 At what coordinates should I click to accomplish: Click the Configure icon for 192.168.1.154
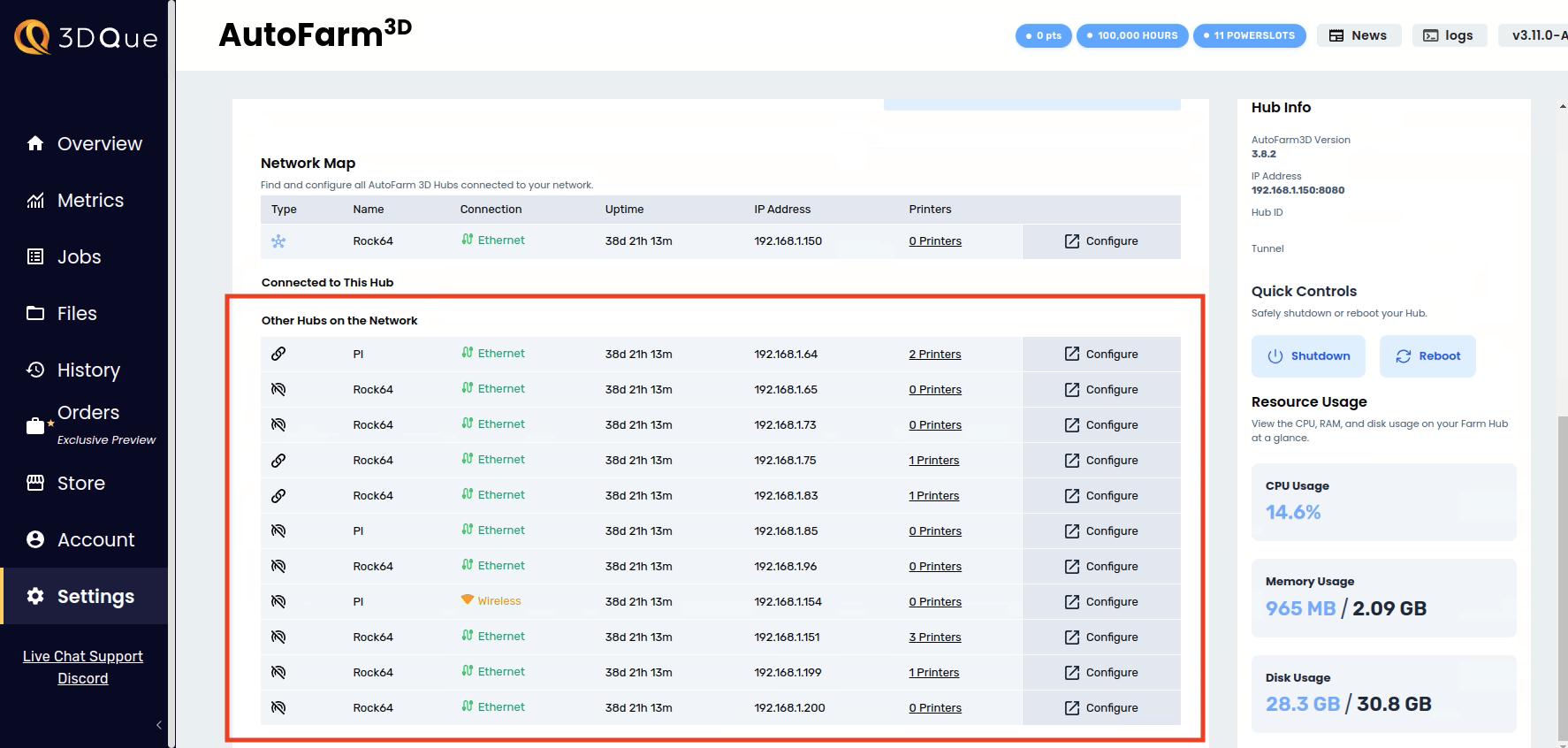(1072, 602)
